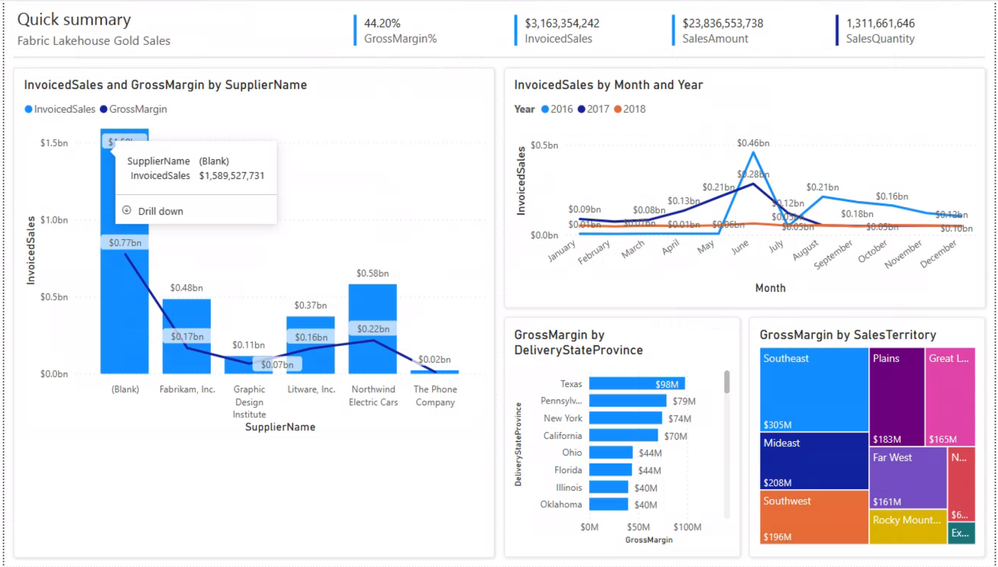Click the Northwind Electric Cars bar

pyautogui.click(x=372, y=328)
